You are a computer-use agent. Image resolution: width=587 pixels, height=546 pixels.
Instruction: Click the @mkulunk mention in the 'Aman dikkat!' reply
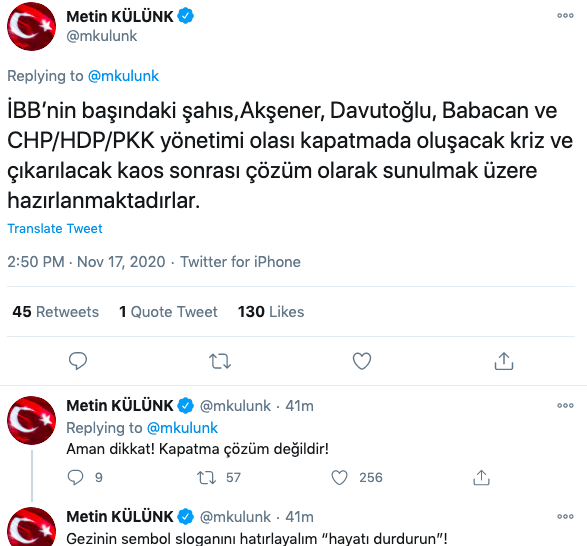[x=182, y=428]
